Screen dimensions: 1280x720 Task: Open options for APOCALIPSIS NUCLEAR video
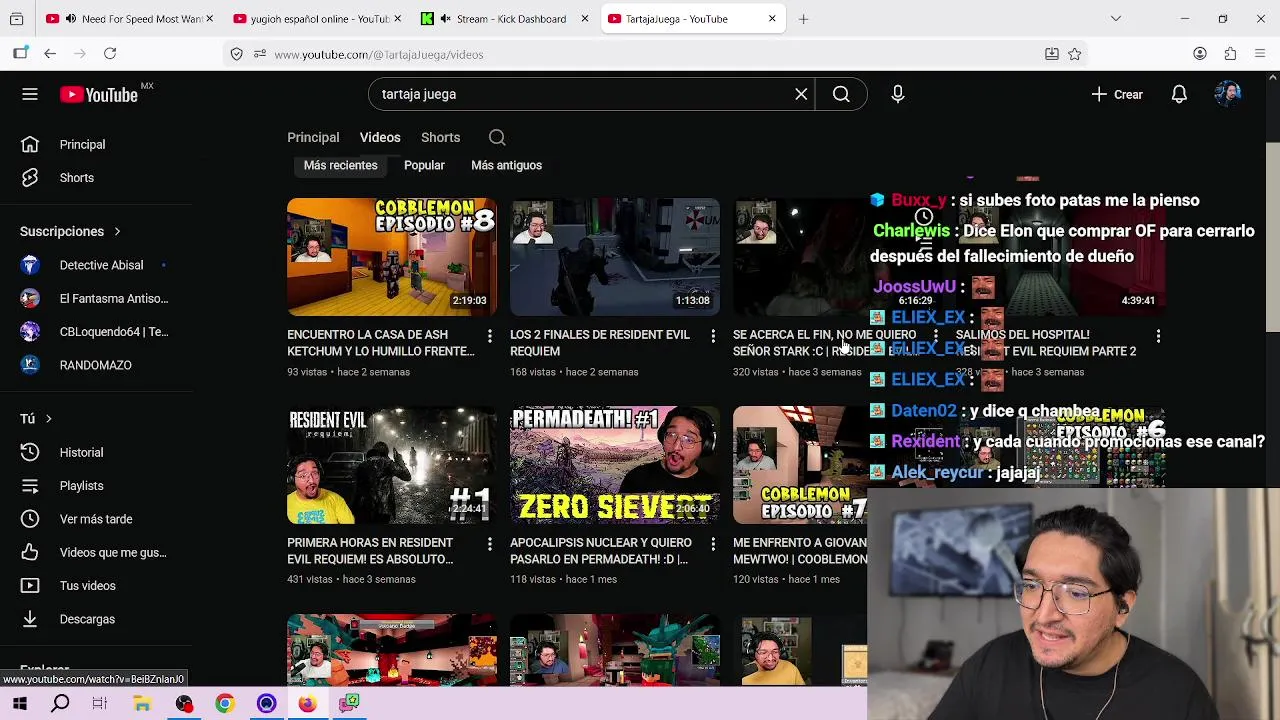coord(713,544)
